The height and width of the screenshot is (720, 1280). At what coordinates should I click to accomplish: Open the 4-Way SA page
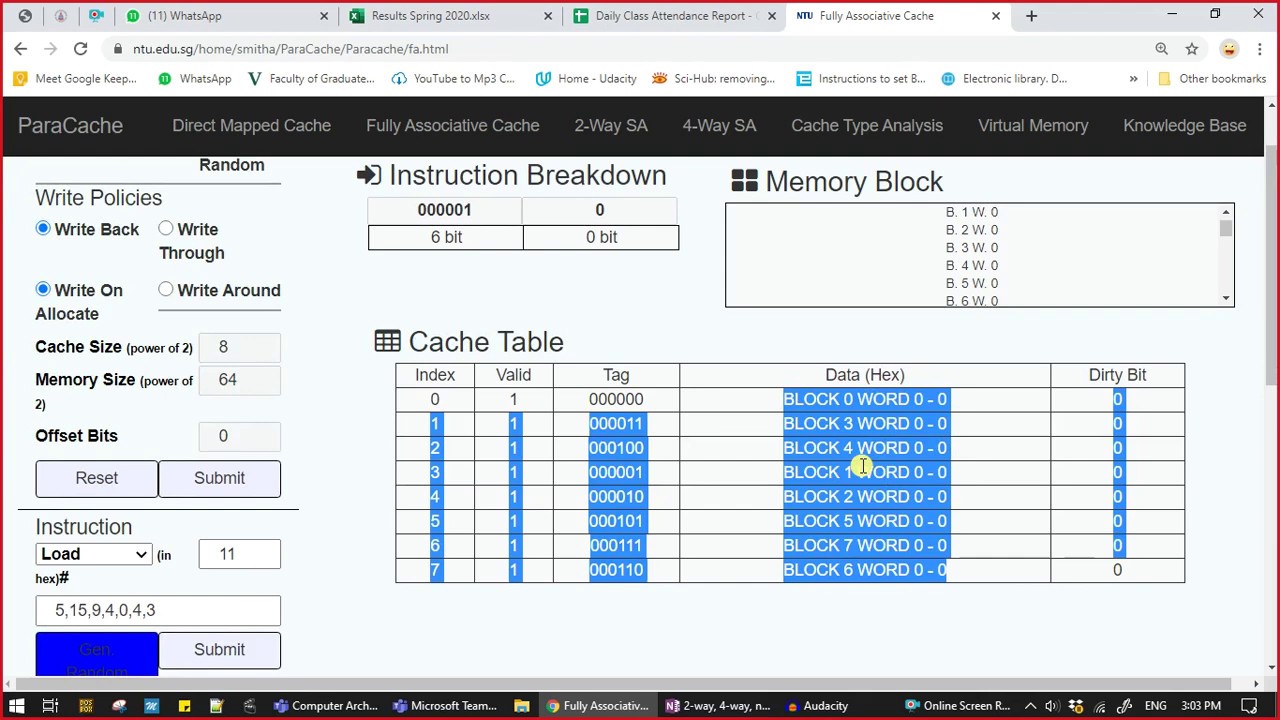coord(719,125)
